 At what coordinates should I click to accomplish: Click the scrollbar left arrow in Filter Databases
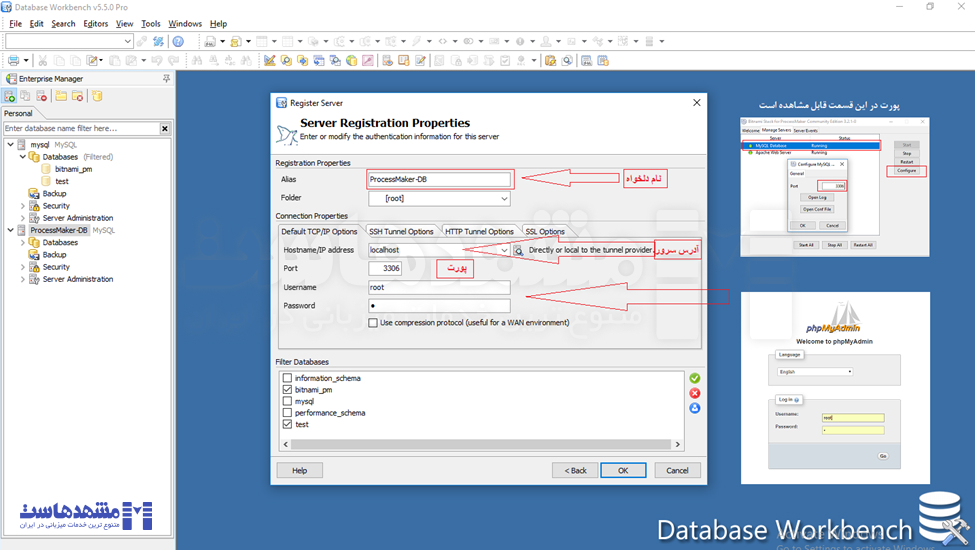coord(286,444)
